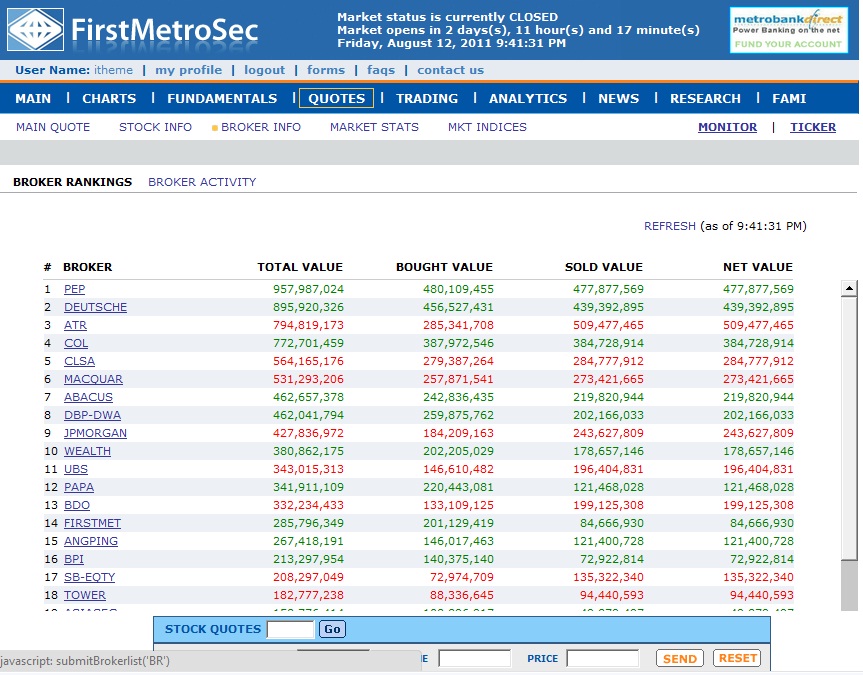863x675 pixels.
Task: Open broker UBS details
Action: click(x=76, y=469)
